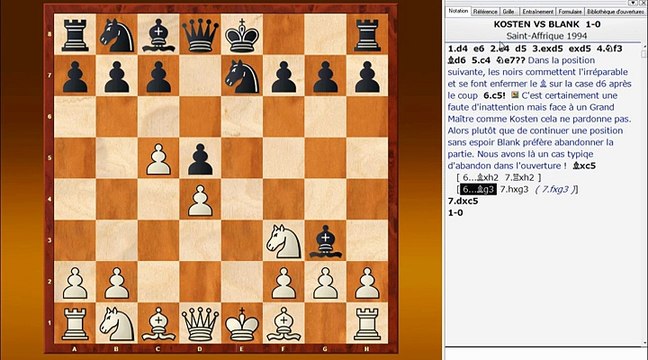648x360 pixels.
Task: Select the black pawn on d5
Action: (200, 158)
